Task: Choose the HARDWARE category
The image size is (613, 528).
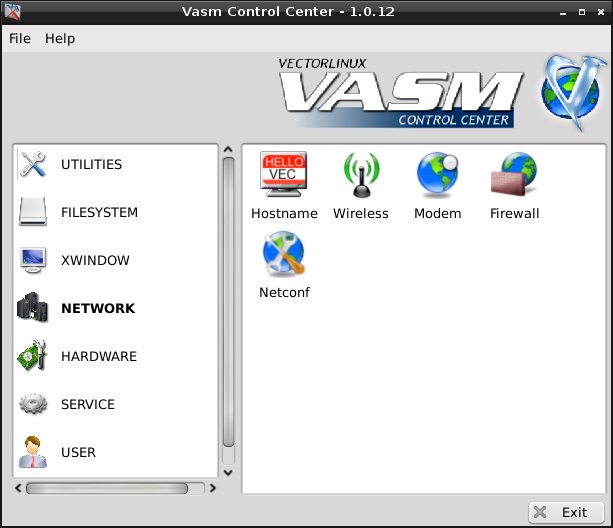Action: coord(98,356)
